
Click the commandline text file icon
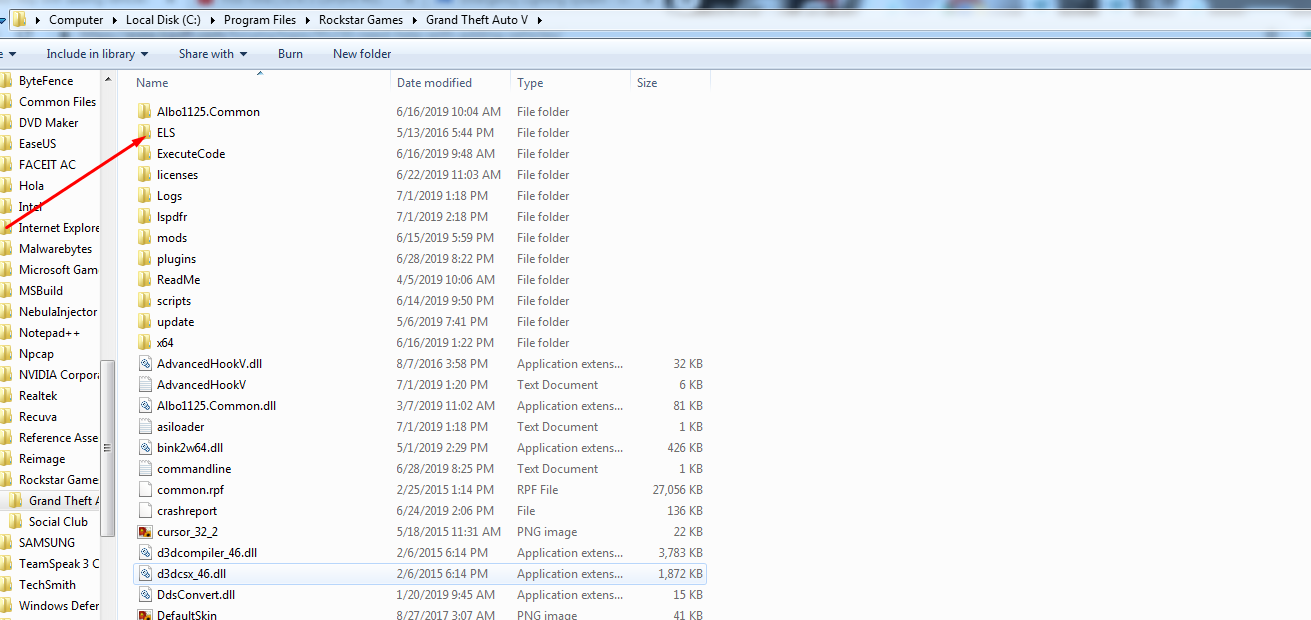coord(145,469)
